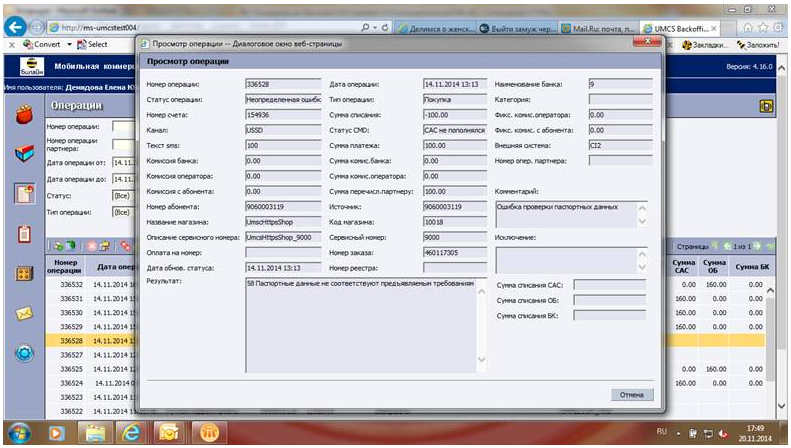Switch to the "Делимся о женск..." browser tab

click(436, 29)
